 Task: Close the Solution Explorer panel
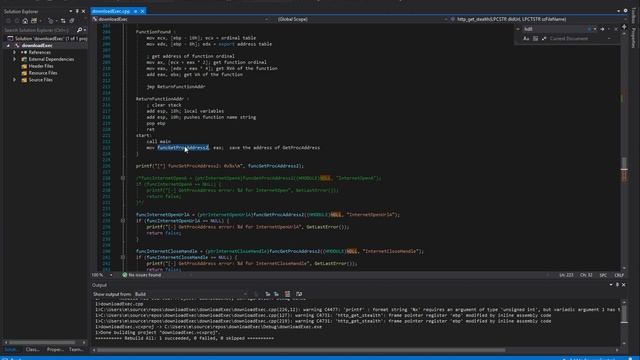click(x=84, y=11)
